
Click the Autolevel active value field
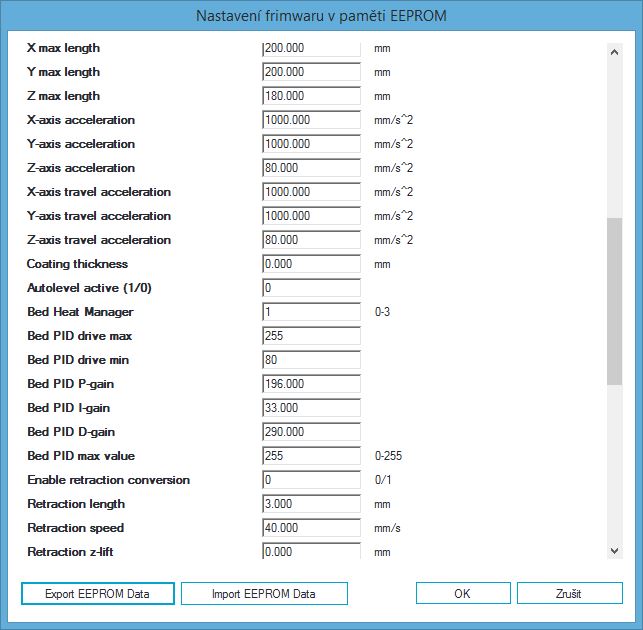(311, 288)
